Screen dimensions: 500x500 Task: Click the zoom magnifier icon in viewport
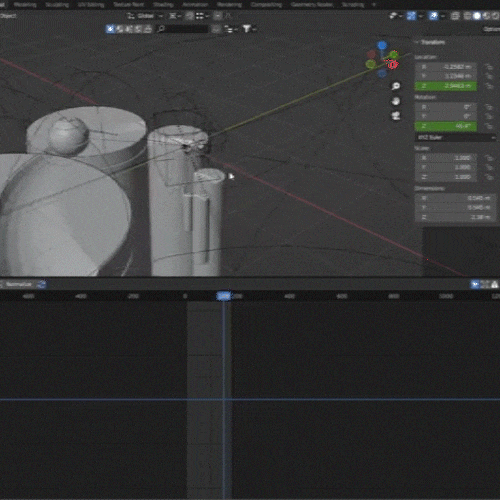point(396,86)
